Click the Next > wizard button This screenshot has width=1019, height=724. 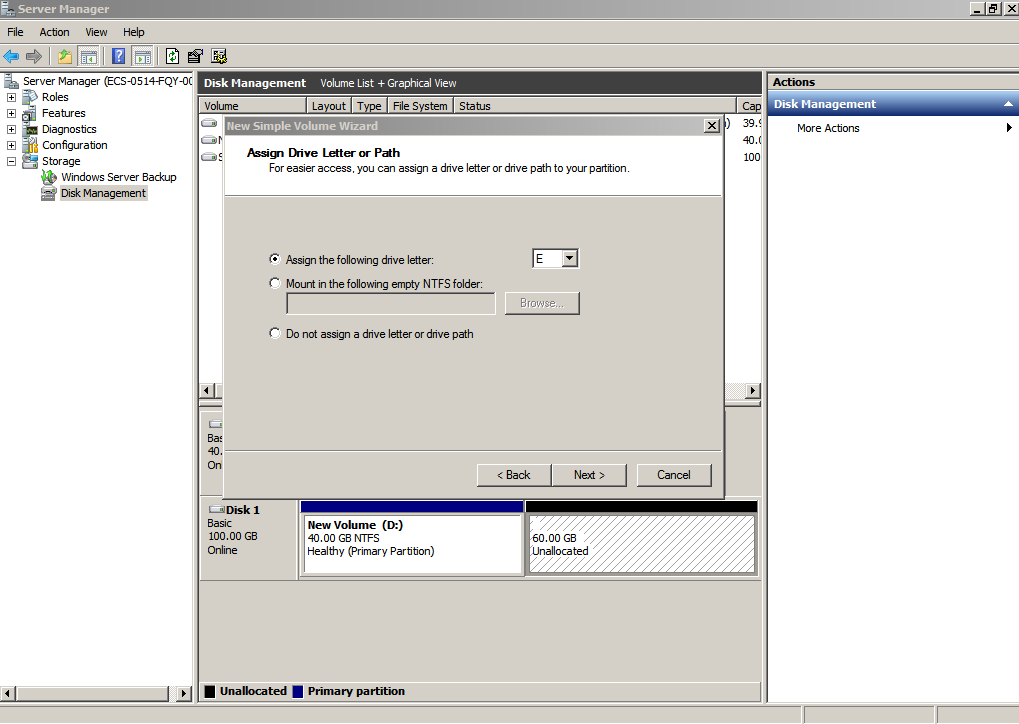(589, 475)
